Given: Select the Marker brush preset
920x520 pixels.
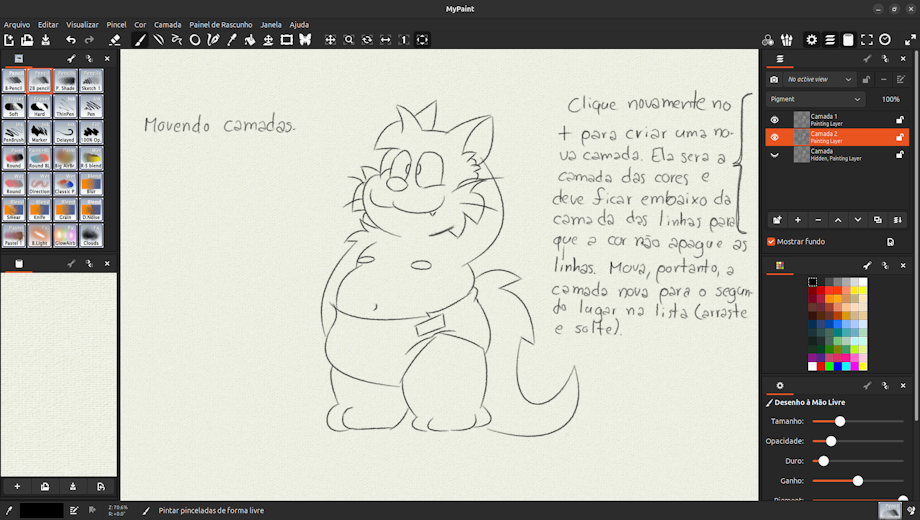Looking at the screenshot, I should pyautogui.click(x=40, y=132).
